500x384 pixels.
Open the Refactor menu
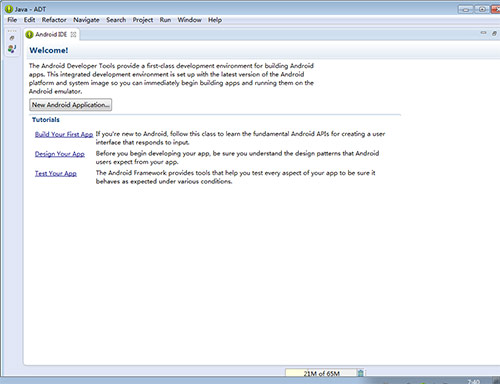point(54,20)
